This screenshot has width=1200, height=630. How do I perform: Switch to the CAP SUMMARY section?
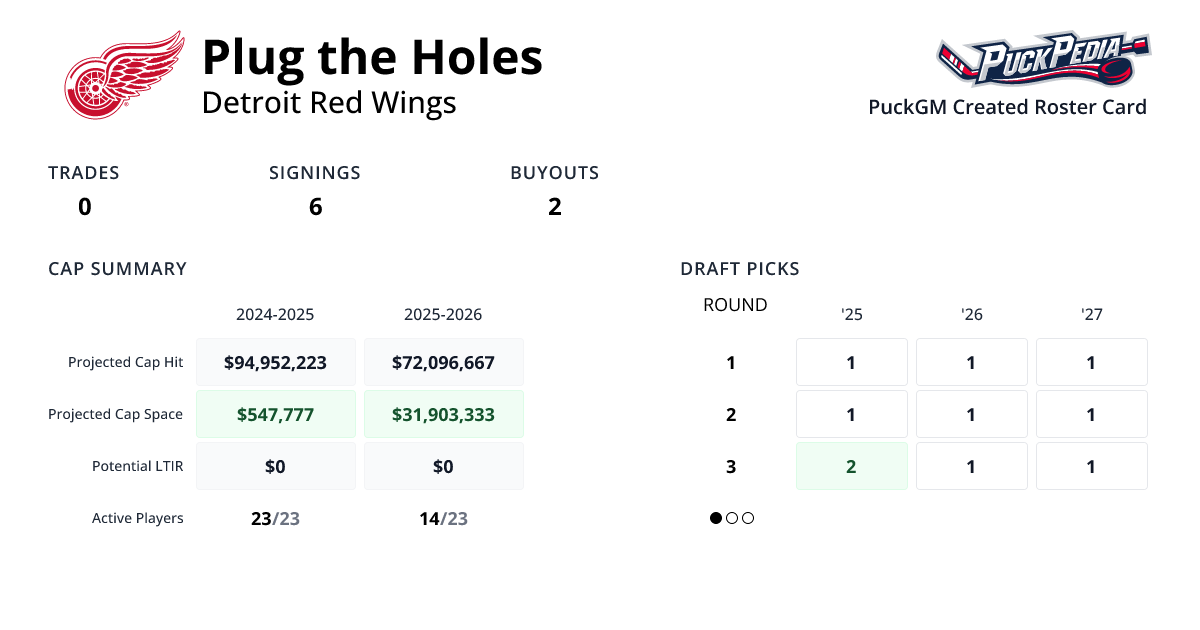click(x=117, y=268)
